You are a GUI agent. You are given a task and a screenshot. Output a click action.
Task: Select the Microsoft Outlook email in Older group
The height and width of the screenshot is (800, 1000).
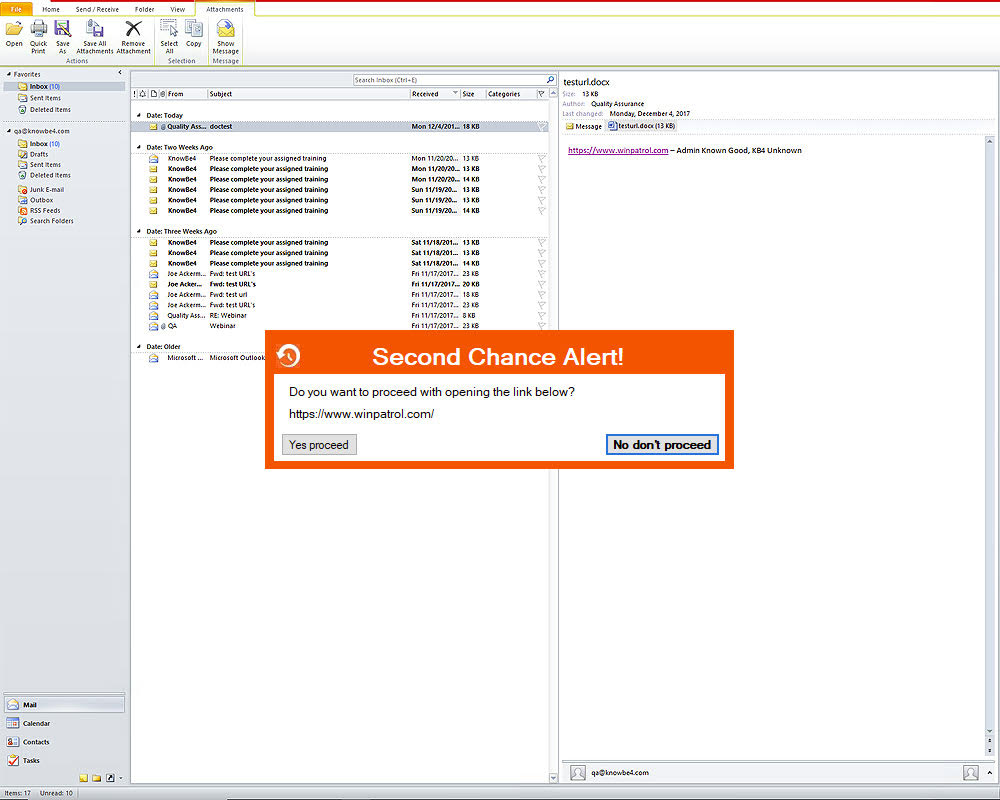tap(339, 358)
